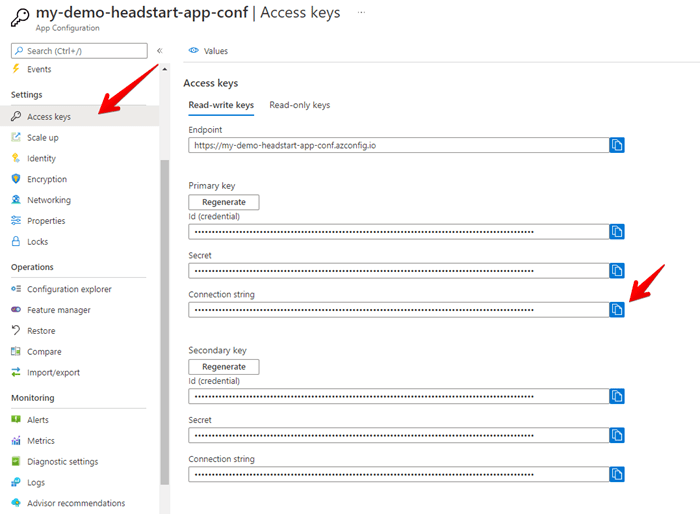Click the Endpoint URL field
The width and height of the screenshot is (700, 514).
tap(399, 145)
